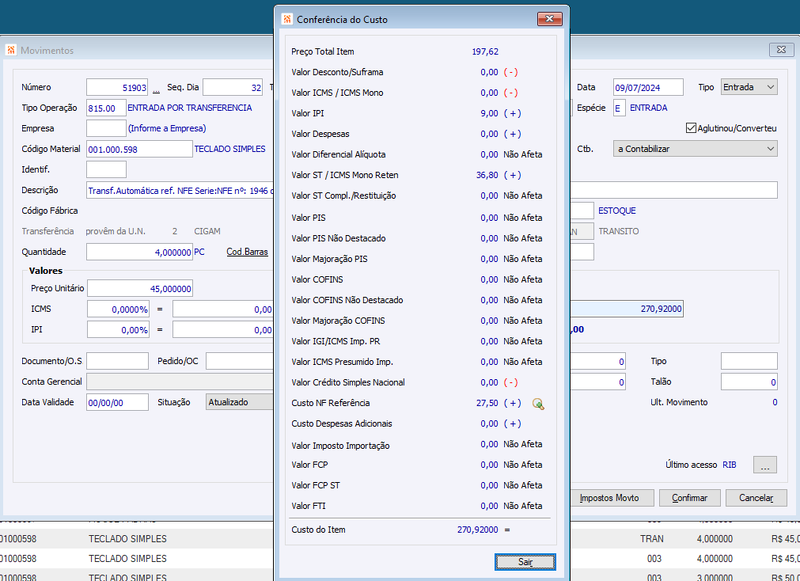Click the ESTOQUE label in Movimentos
800x581 pixels.
[x=617, y=211]
